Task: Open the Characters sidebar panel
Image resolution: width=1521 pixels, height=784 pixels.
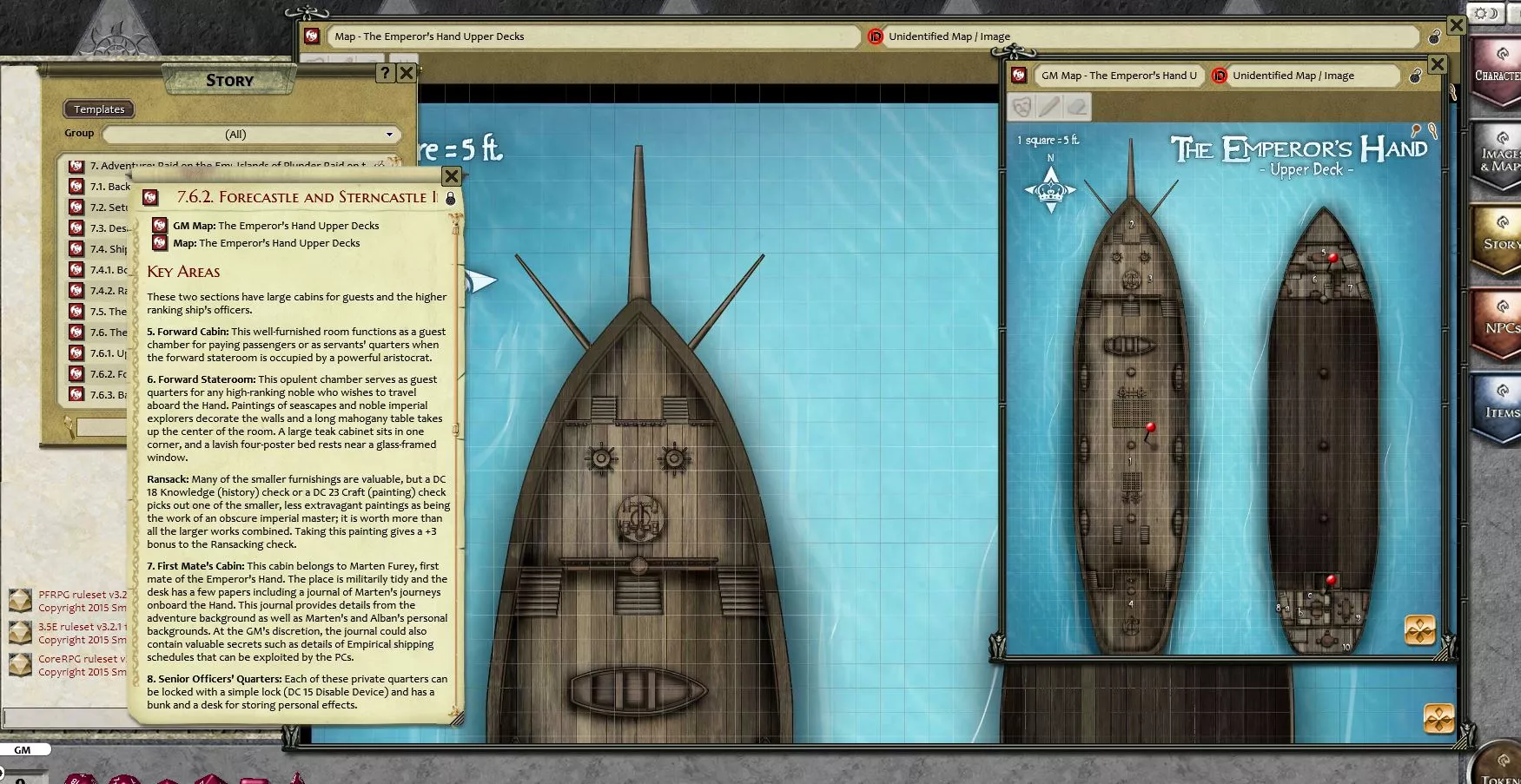Action: (1498, 72)
